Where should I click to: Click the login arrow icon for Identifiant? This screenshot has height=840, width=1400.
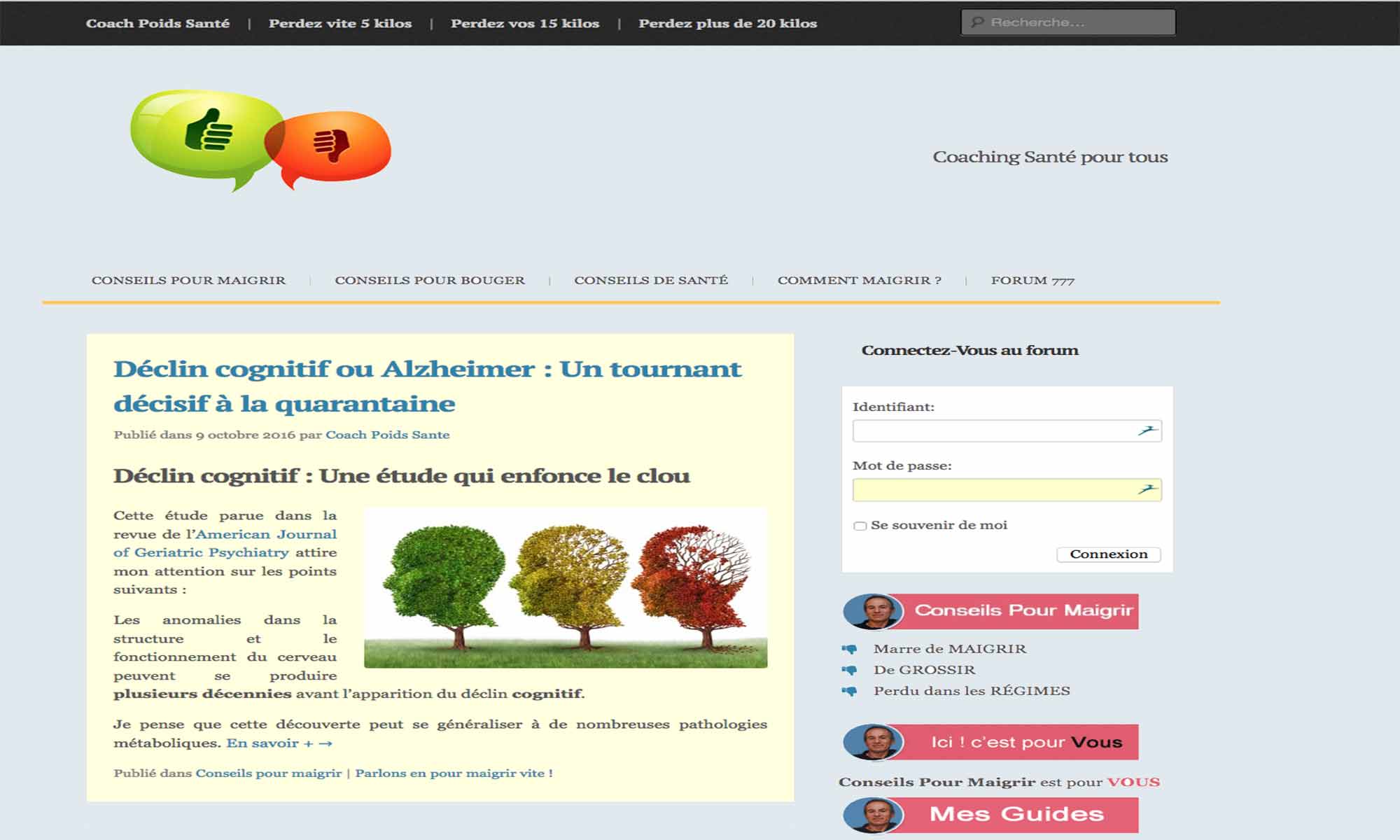(x=1147, y=430)
